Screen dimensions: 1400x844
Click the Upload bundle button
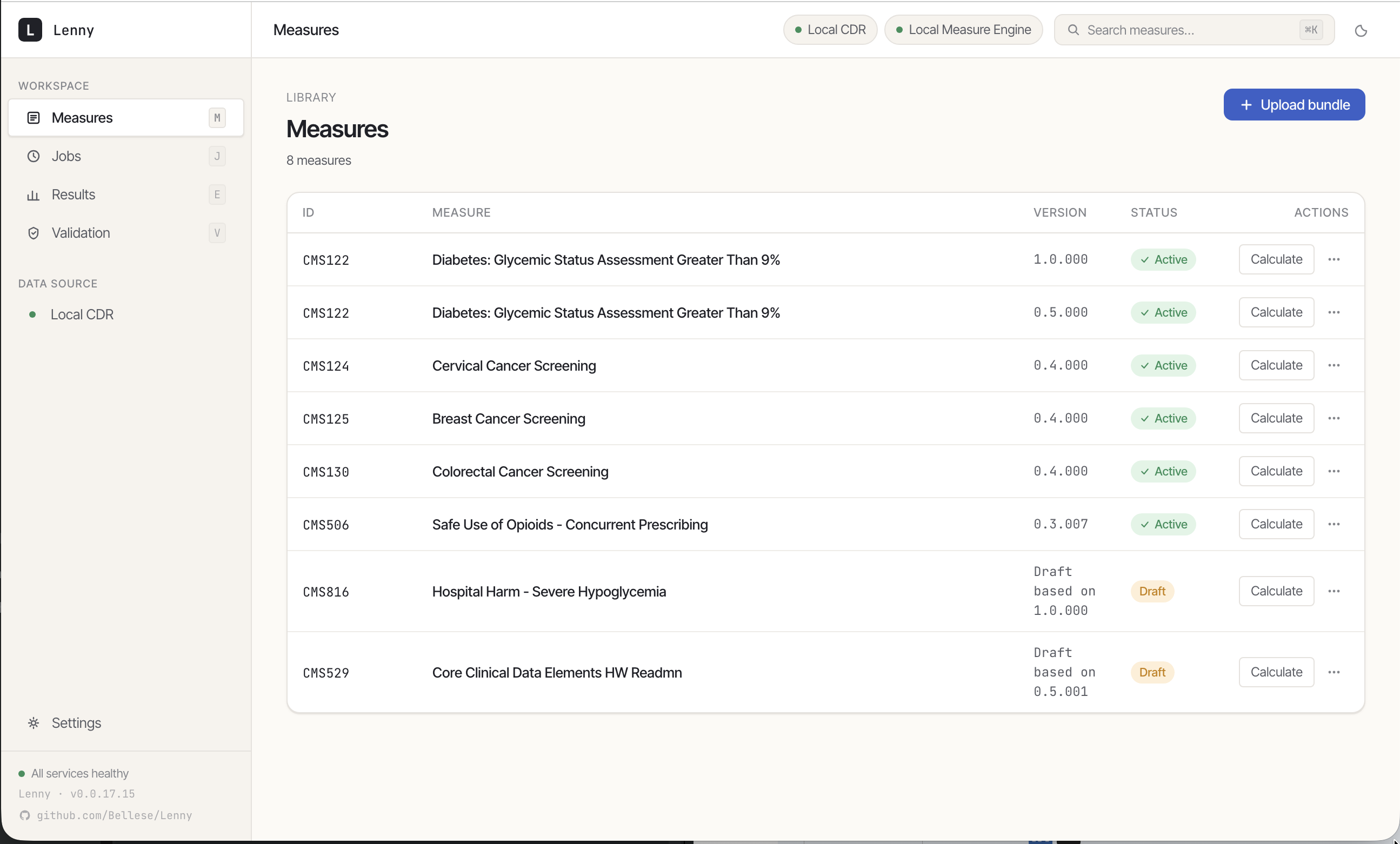(x=1294, y=104)
